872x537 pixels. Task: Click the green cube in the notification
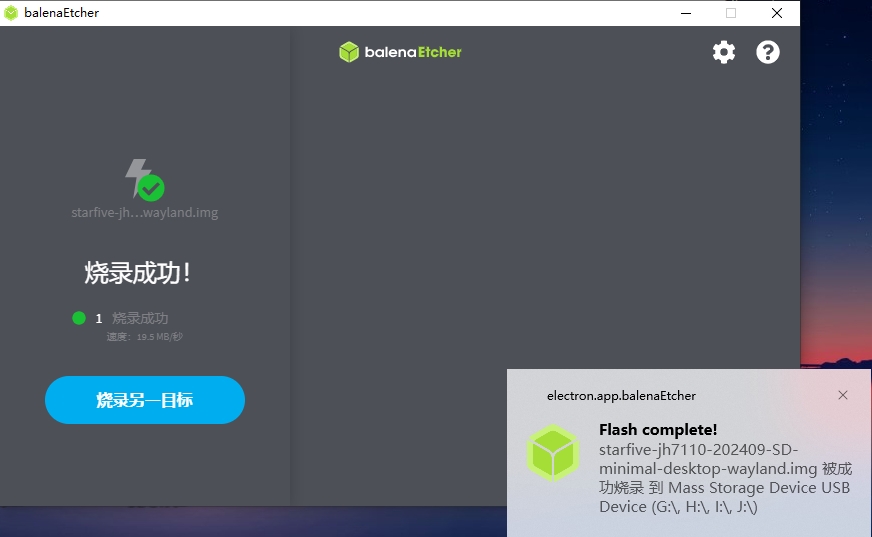click(553, 453)
